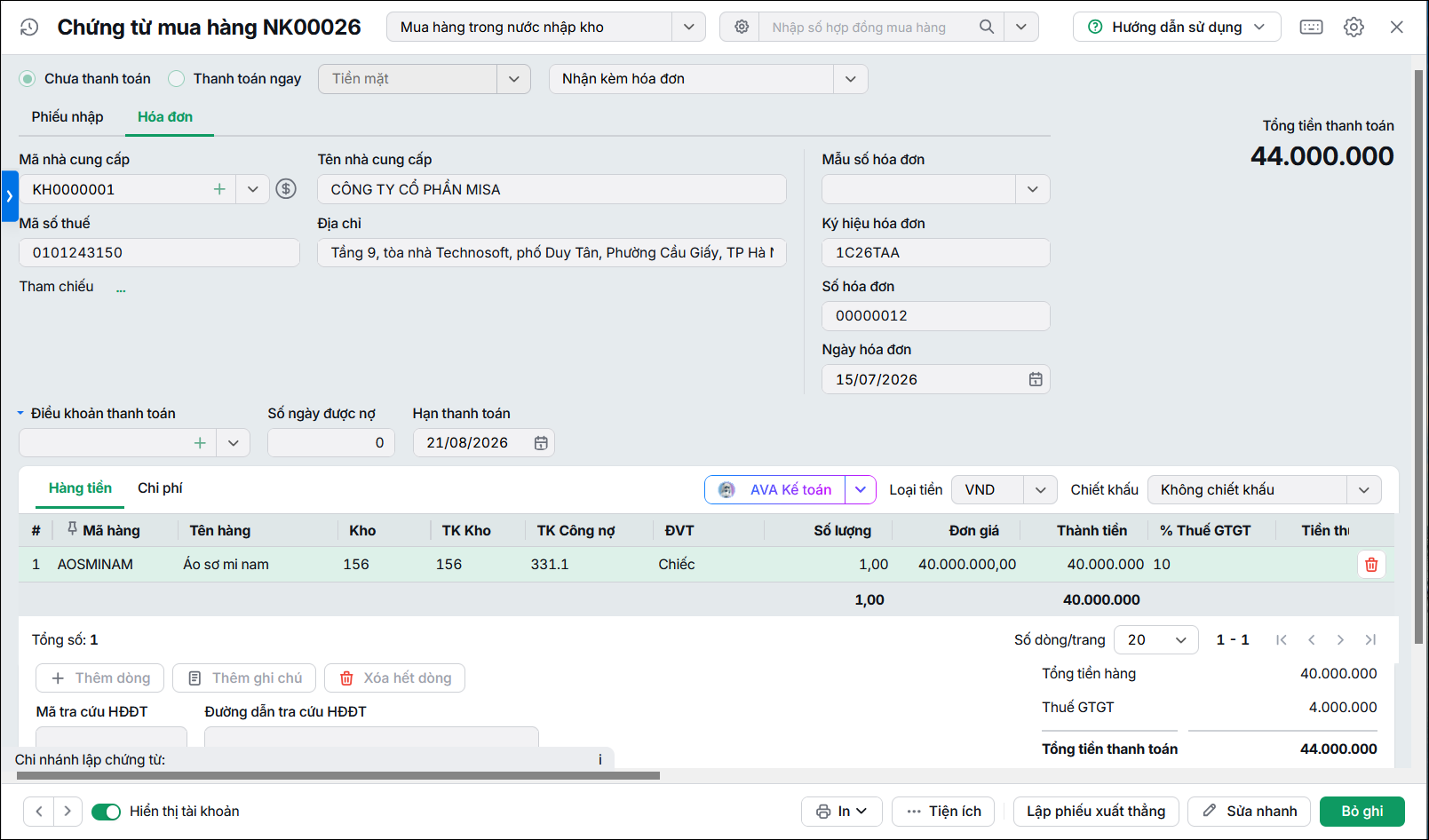This screenshot has width=1429, height=840.
Task: Open Tiện ích utilities menu
Action: (943, 812)
